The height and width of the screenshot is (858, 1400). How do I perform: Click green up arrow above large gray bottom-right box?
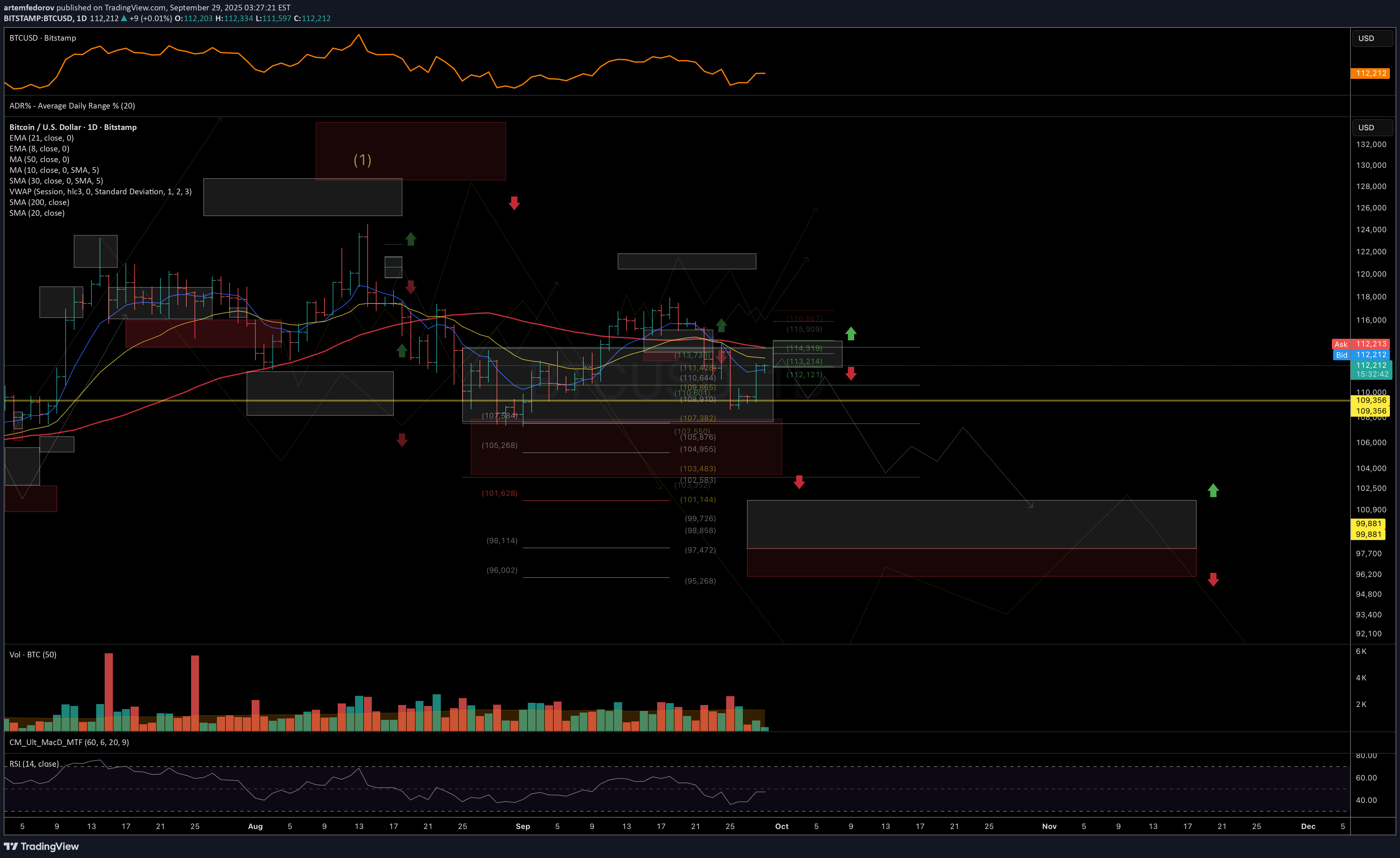coord(1212,490)
